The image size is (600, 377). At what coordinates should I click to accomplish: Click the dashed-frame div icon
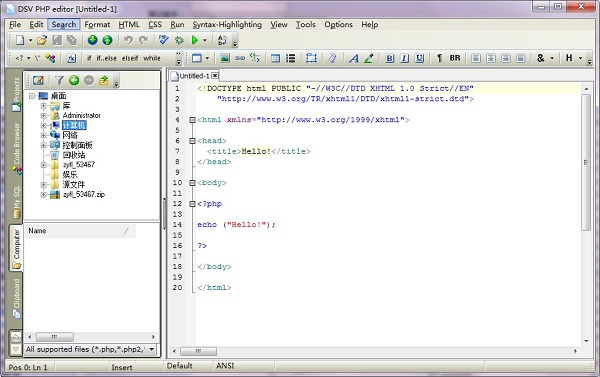pos(311,58)
